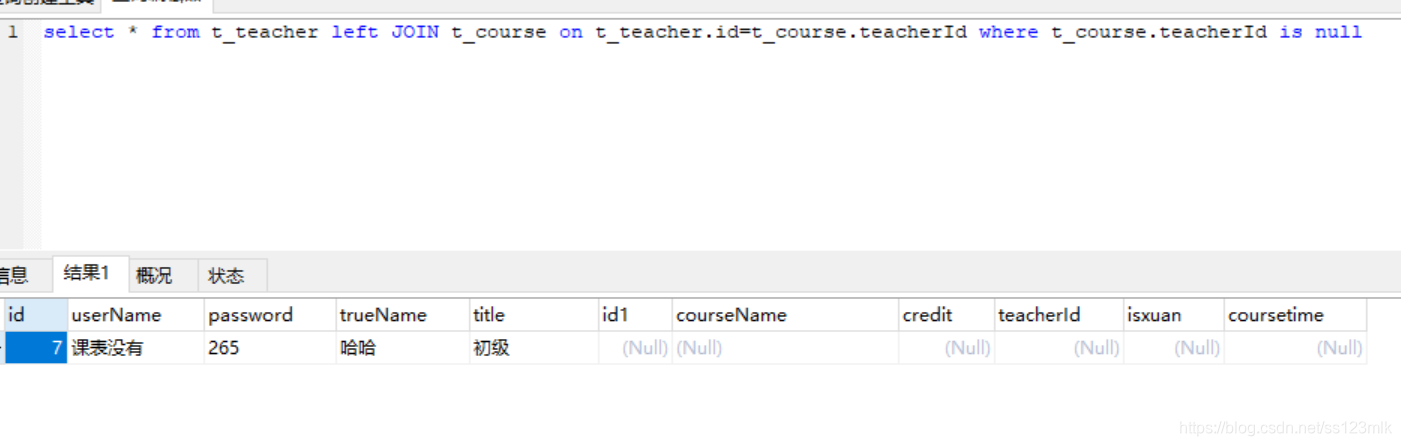The height and width of the screenshot is (446, 1401).
Task: Select the Null cell under credit
Action: click(946, 348)
